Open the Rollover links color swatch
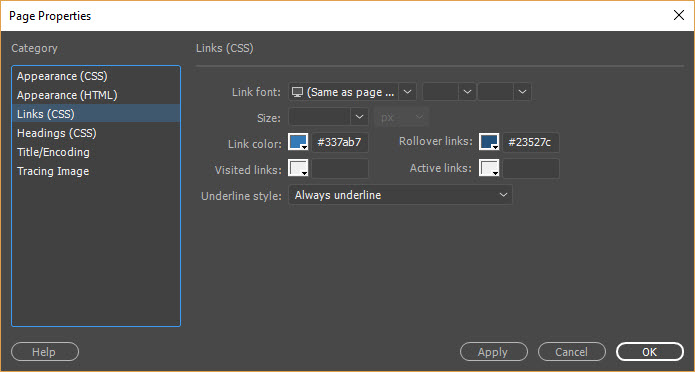 (489, 142)
